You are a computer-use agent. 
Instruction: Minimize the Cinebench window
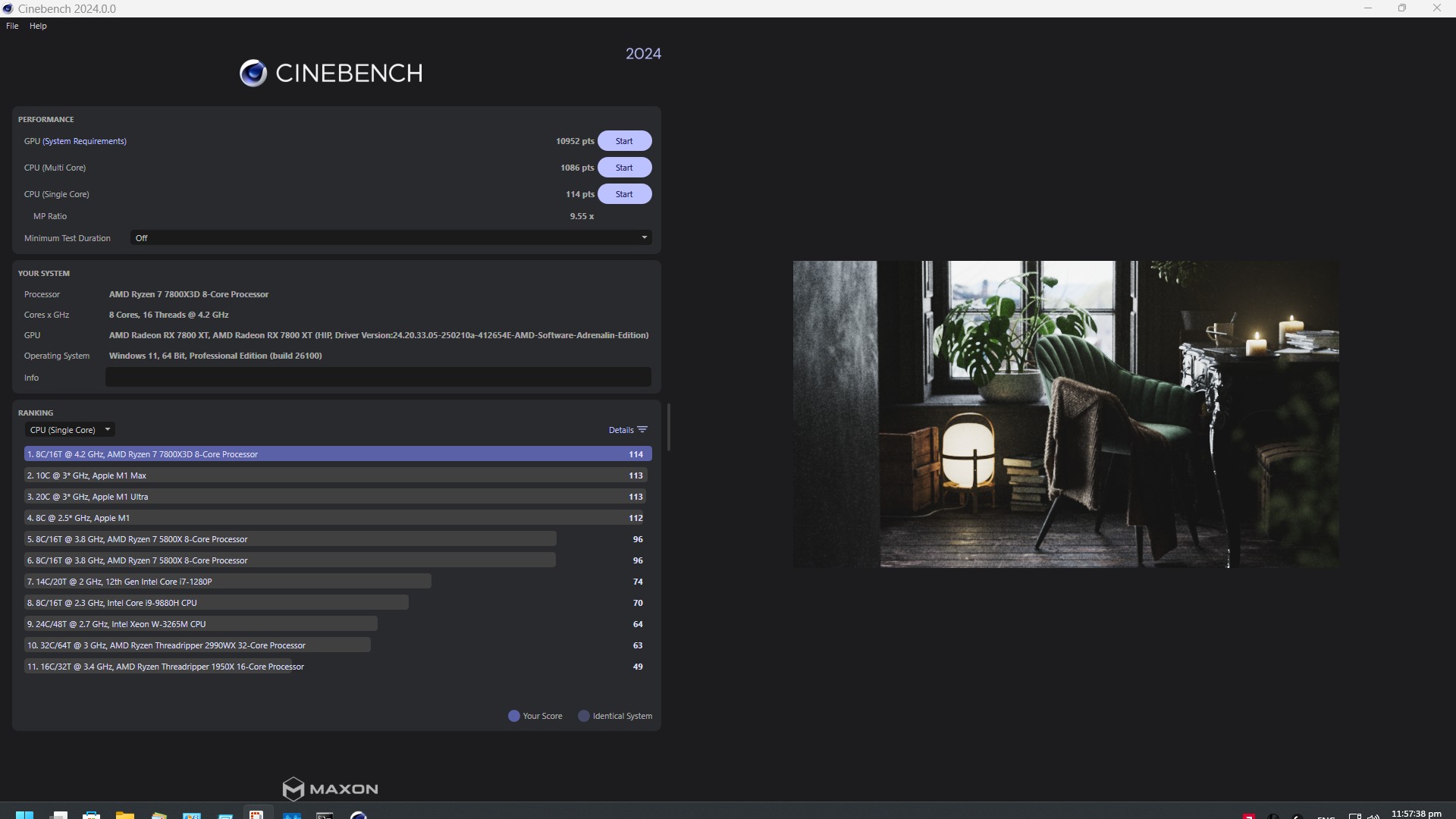[1368, 8]
